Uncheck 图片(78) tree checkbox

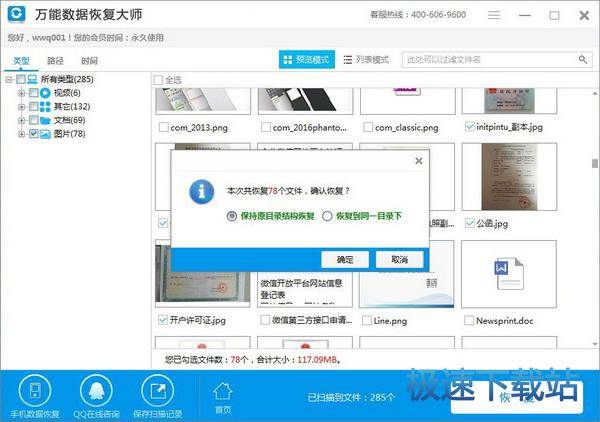34,134
